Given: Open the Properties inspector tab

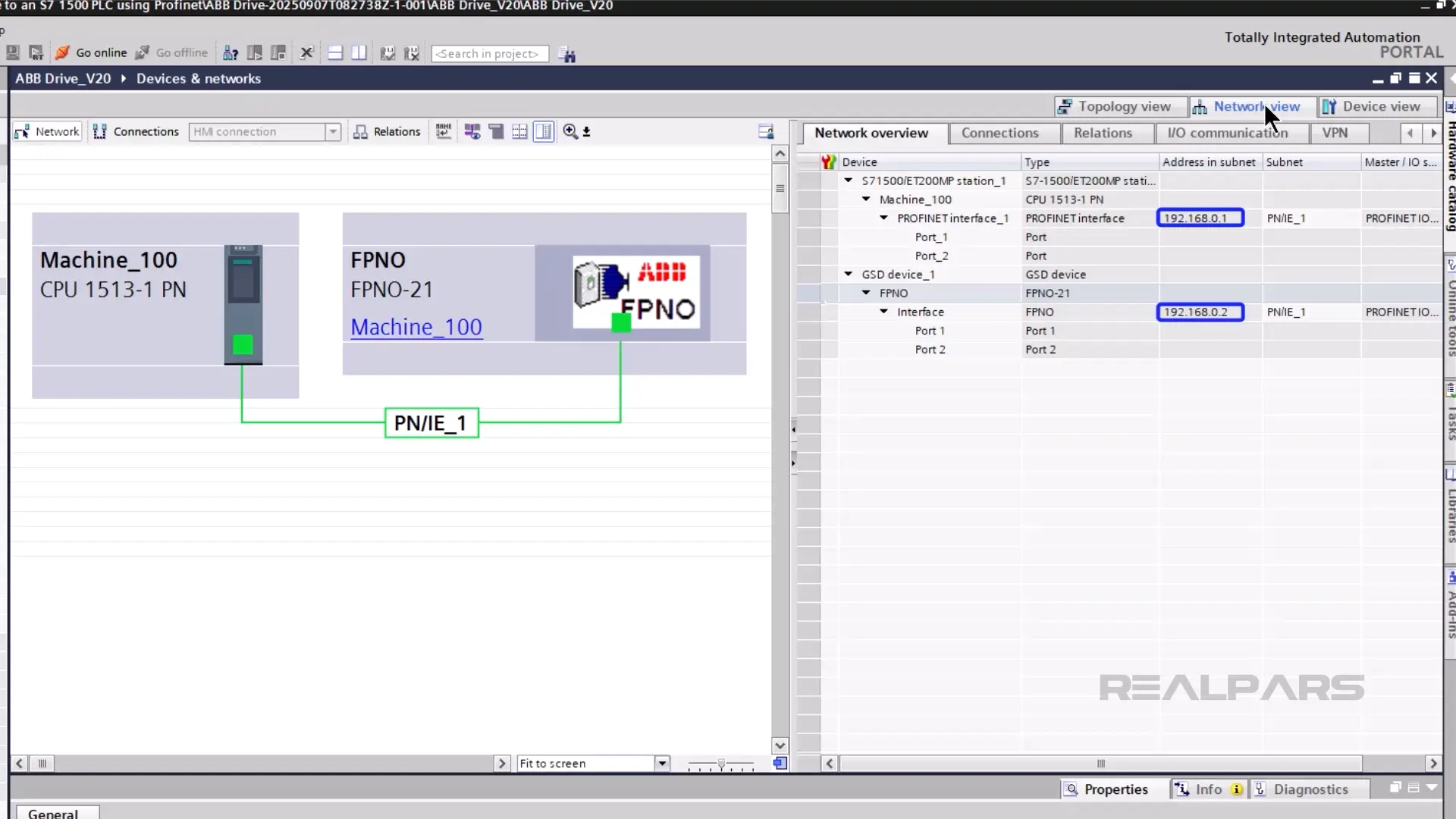Looking at the screenshot, I should (x=1107, y=789).
